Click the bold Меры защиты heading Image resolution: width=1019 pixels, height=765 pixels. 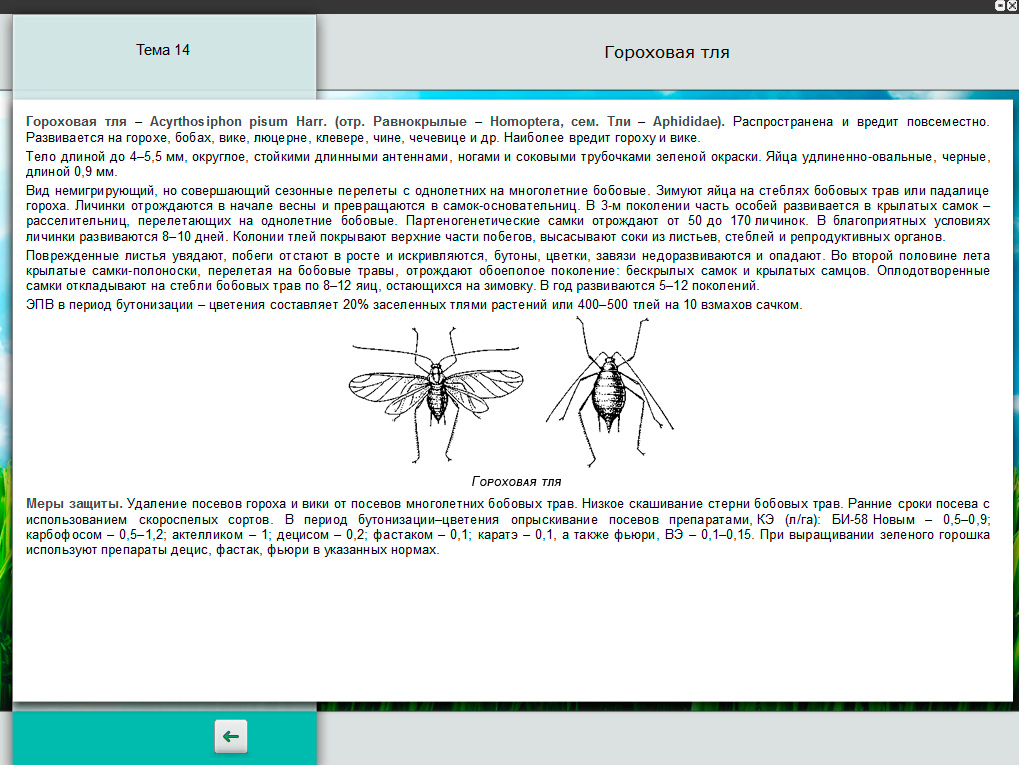(x=74, y=502)
